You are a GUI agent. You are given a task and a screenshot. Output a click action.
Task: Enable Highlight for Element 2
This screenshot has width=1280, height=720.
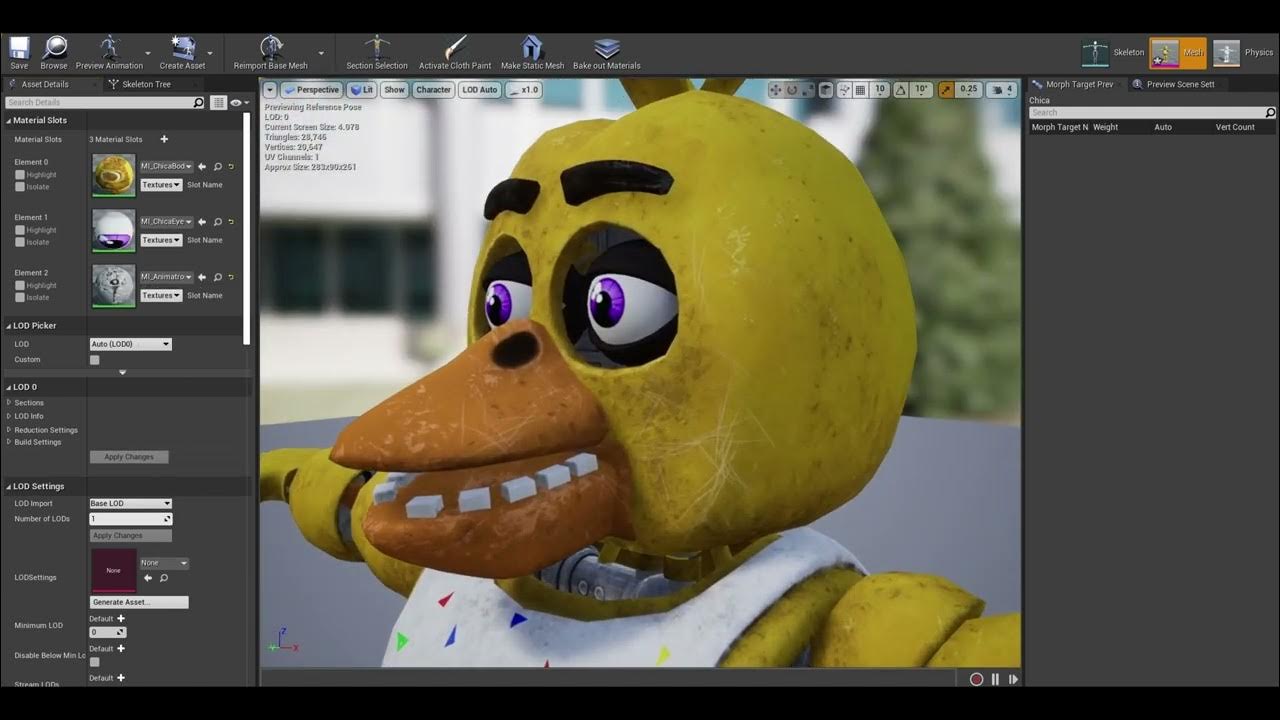[20, 285]
